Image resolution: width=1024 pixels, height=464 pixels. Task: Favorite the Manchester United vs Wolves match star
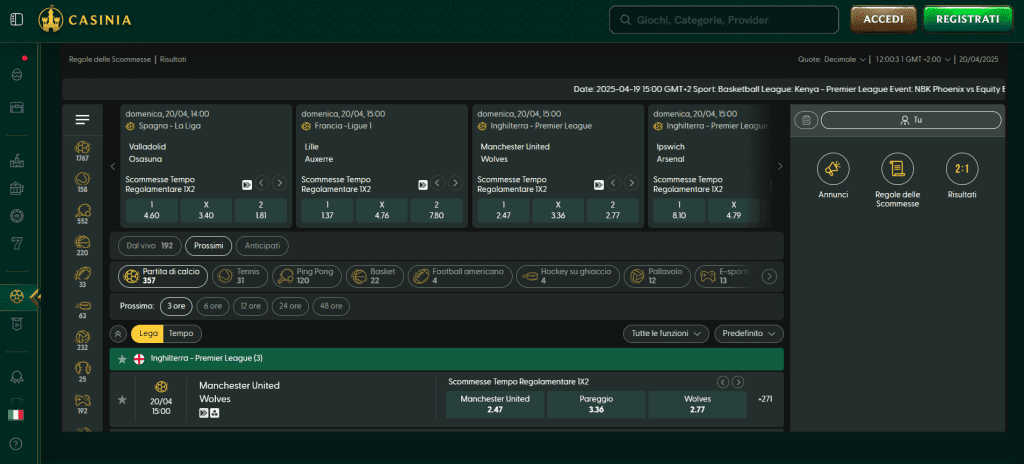point(122,399)
